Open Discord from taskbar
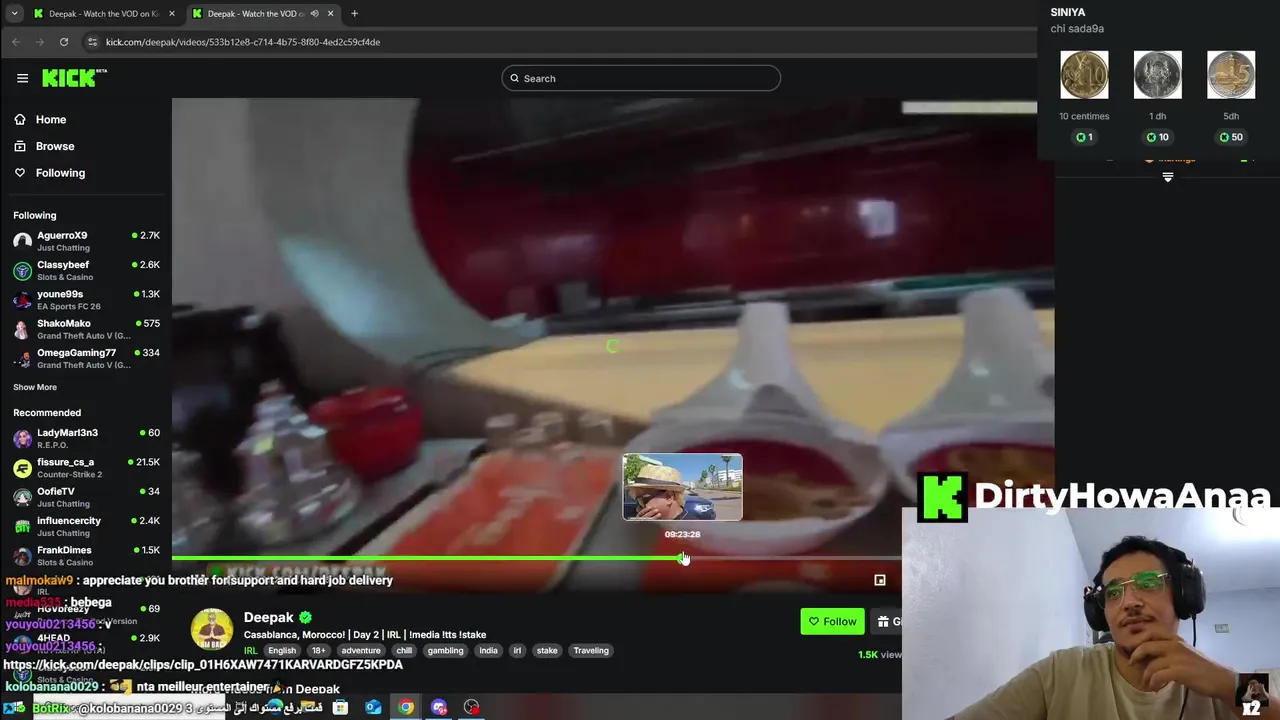 pos(439,707)
